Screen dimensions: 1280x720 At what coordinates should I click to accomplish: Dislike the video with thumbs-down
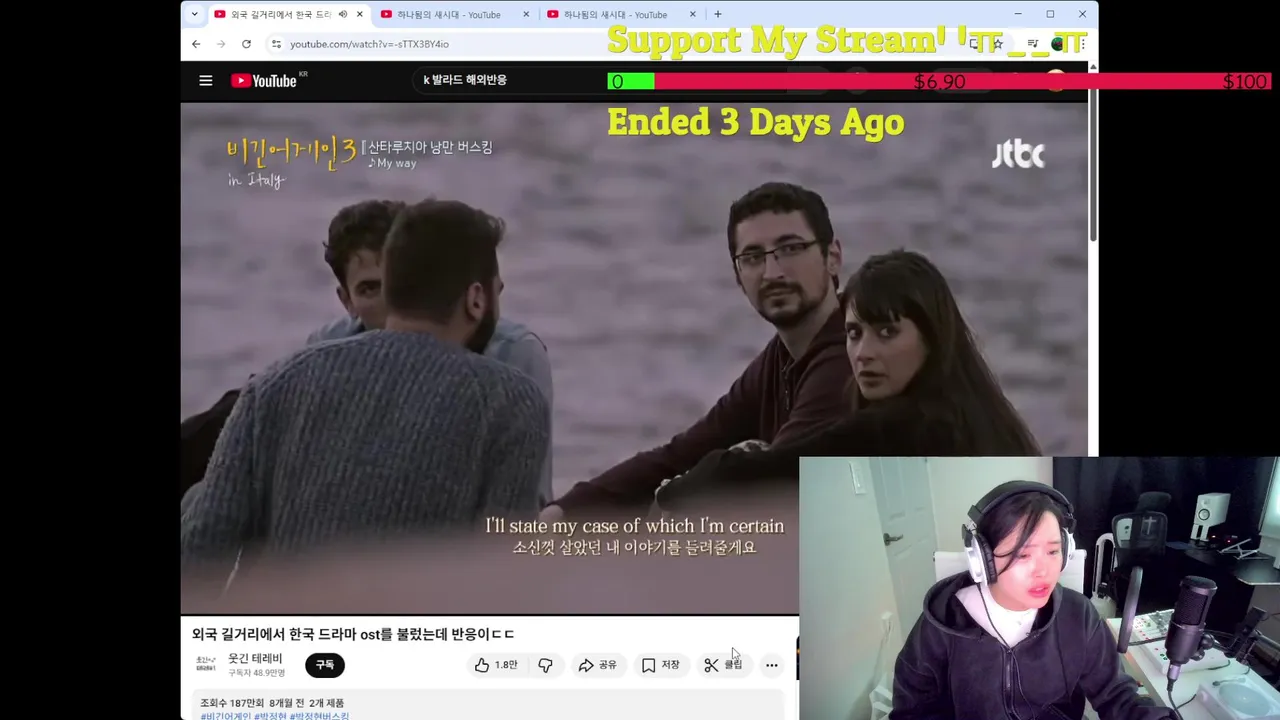click(545, 665)
